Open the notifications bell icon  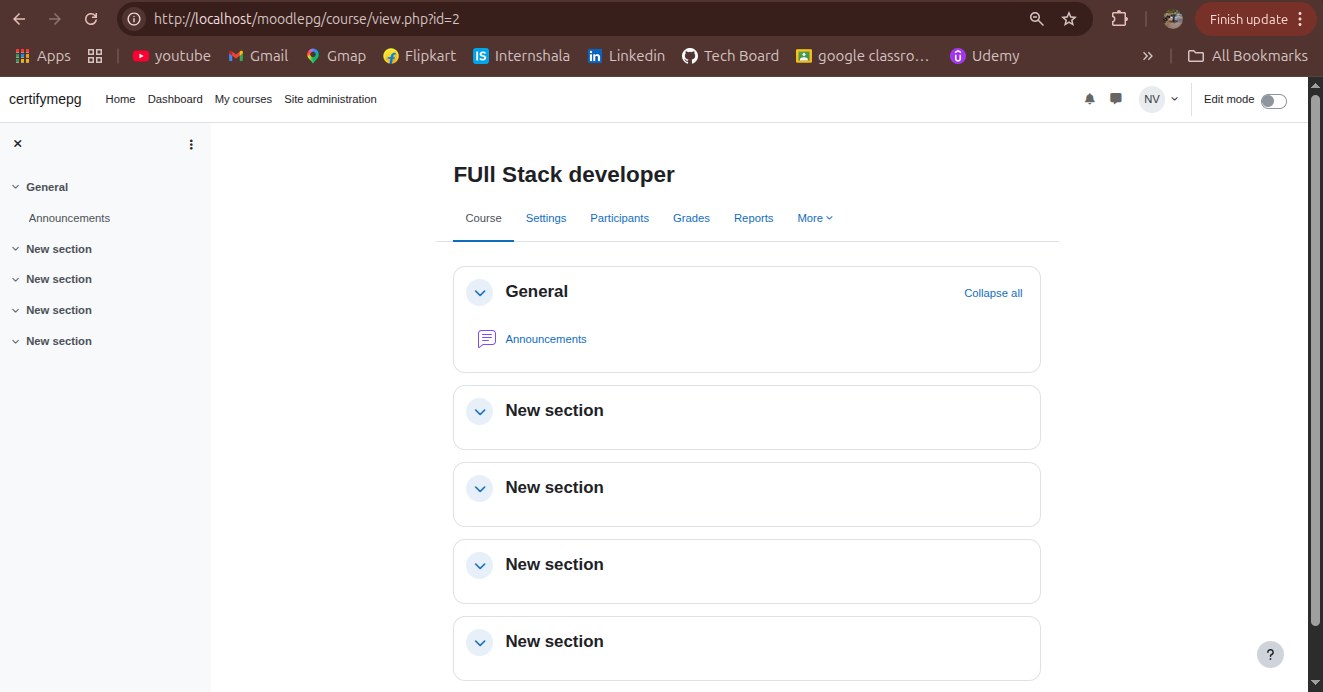(1090, 99)
